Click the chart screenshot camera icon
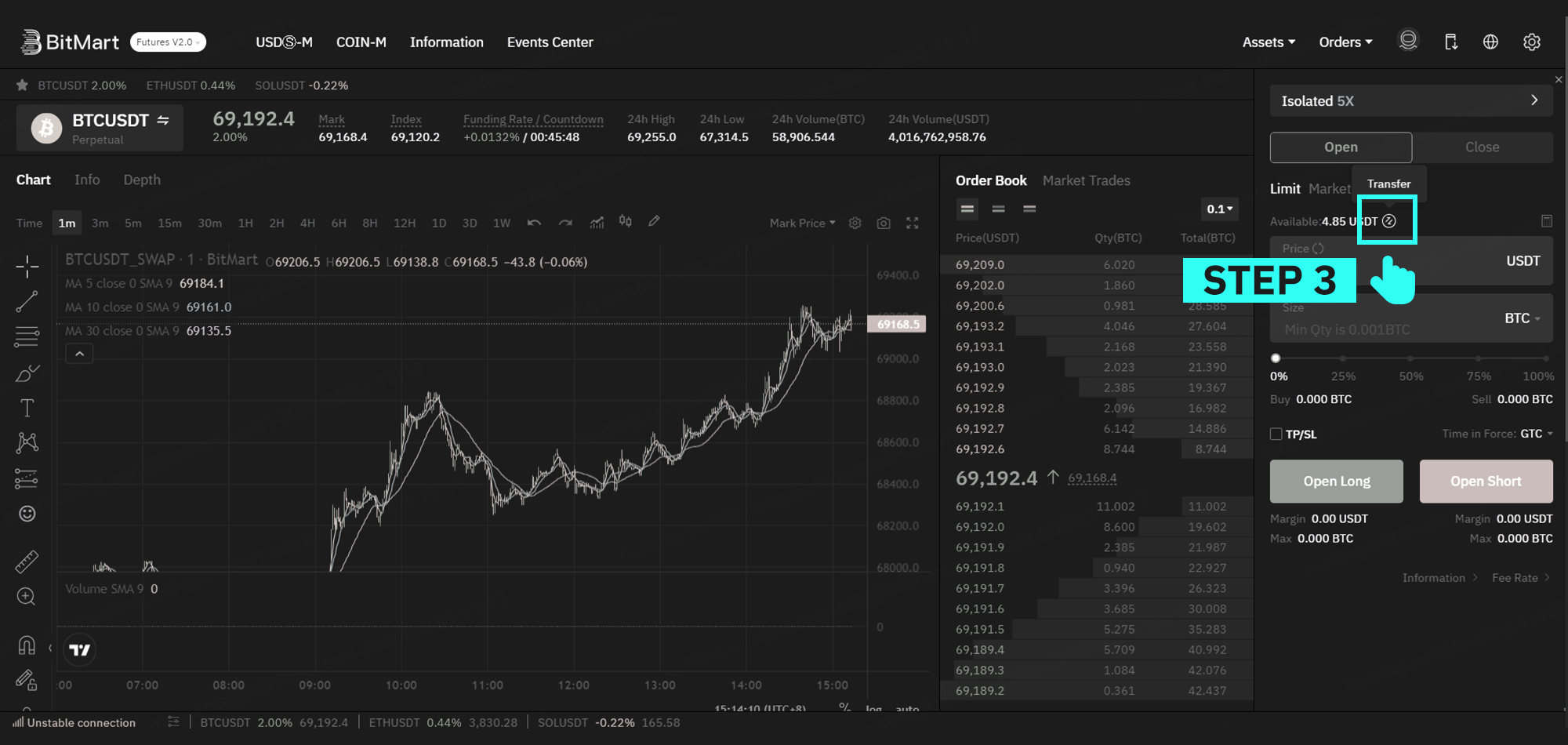The image size is (1568, 745). (884, 223)
